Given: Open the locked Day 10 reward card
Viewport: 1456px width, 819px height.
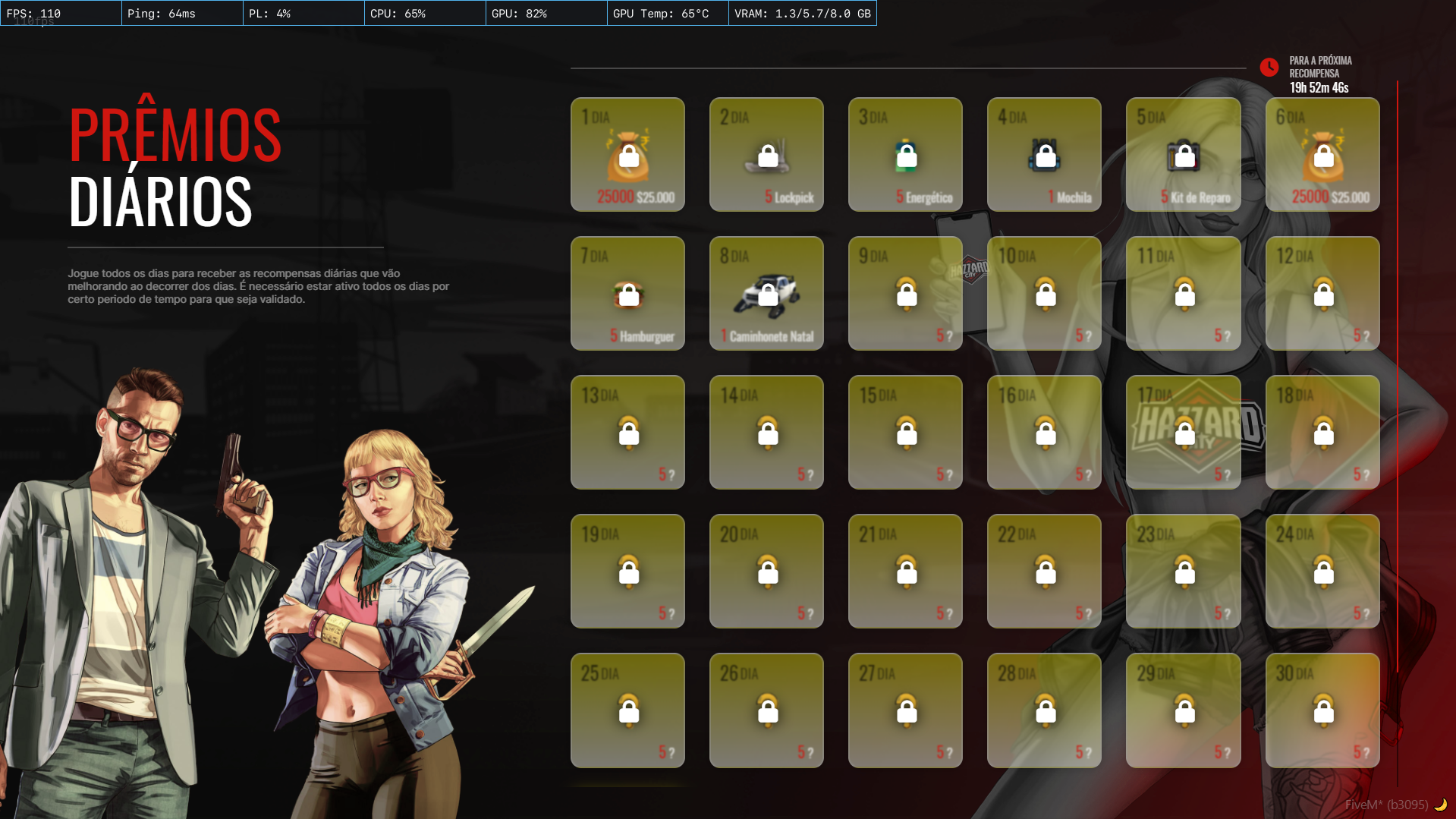Looking at the screenshot, I should [1044, 294].
